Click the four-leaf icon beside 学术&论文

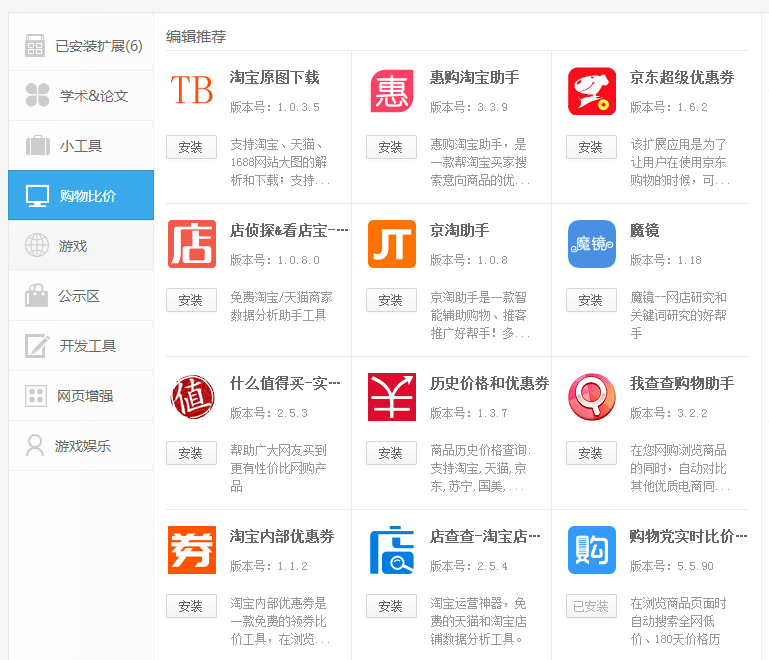pos(37,95)
